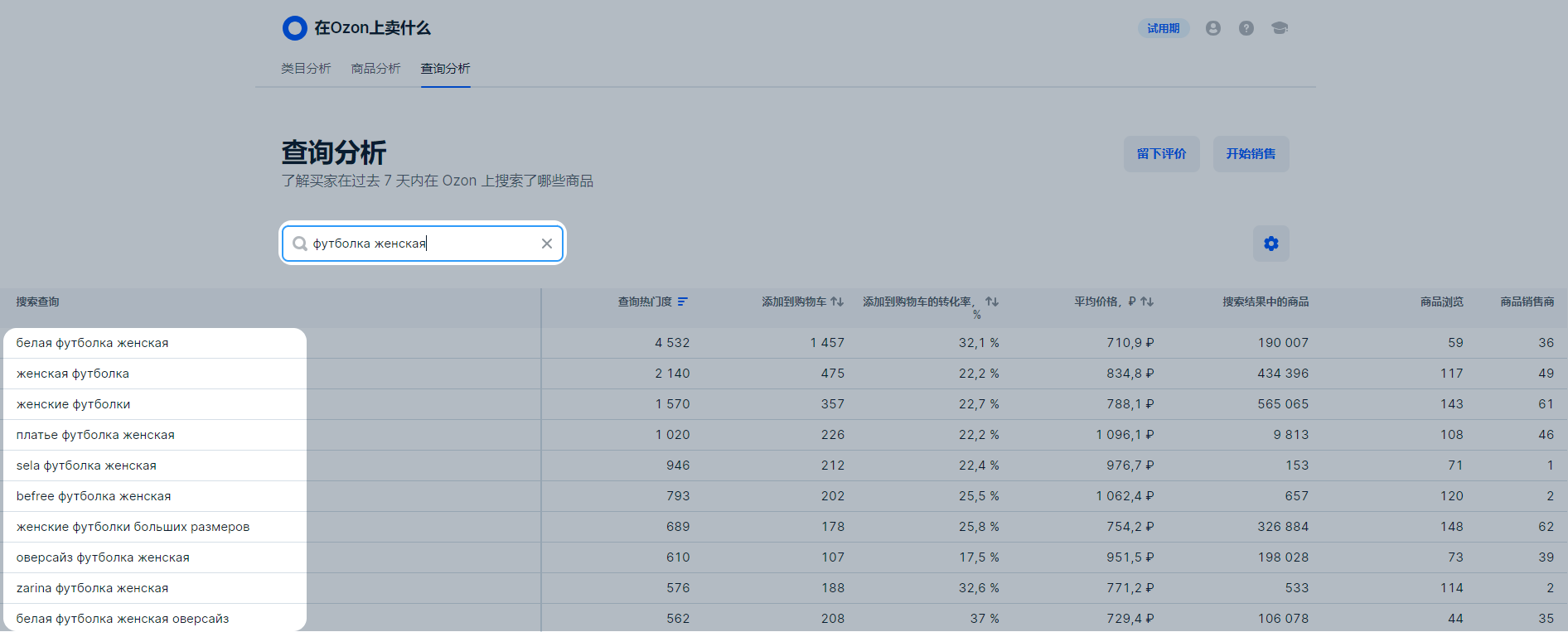
Task: Sort by 添加到购物车 column arrows
Action: click(837, 302)
